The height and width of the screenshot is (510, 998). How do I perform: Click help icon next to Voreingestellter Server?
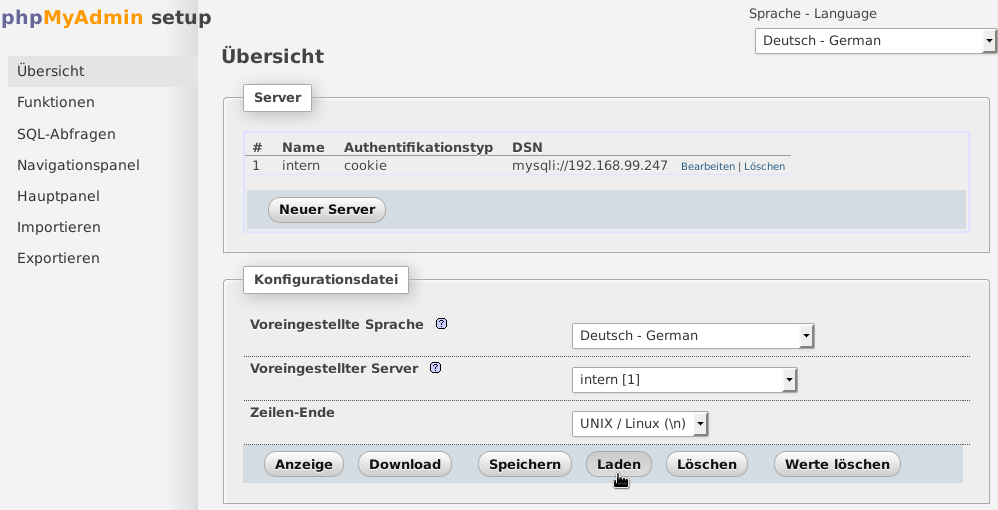click(x=435, y=368)
